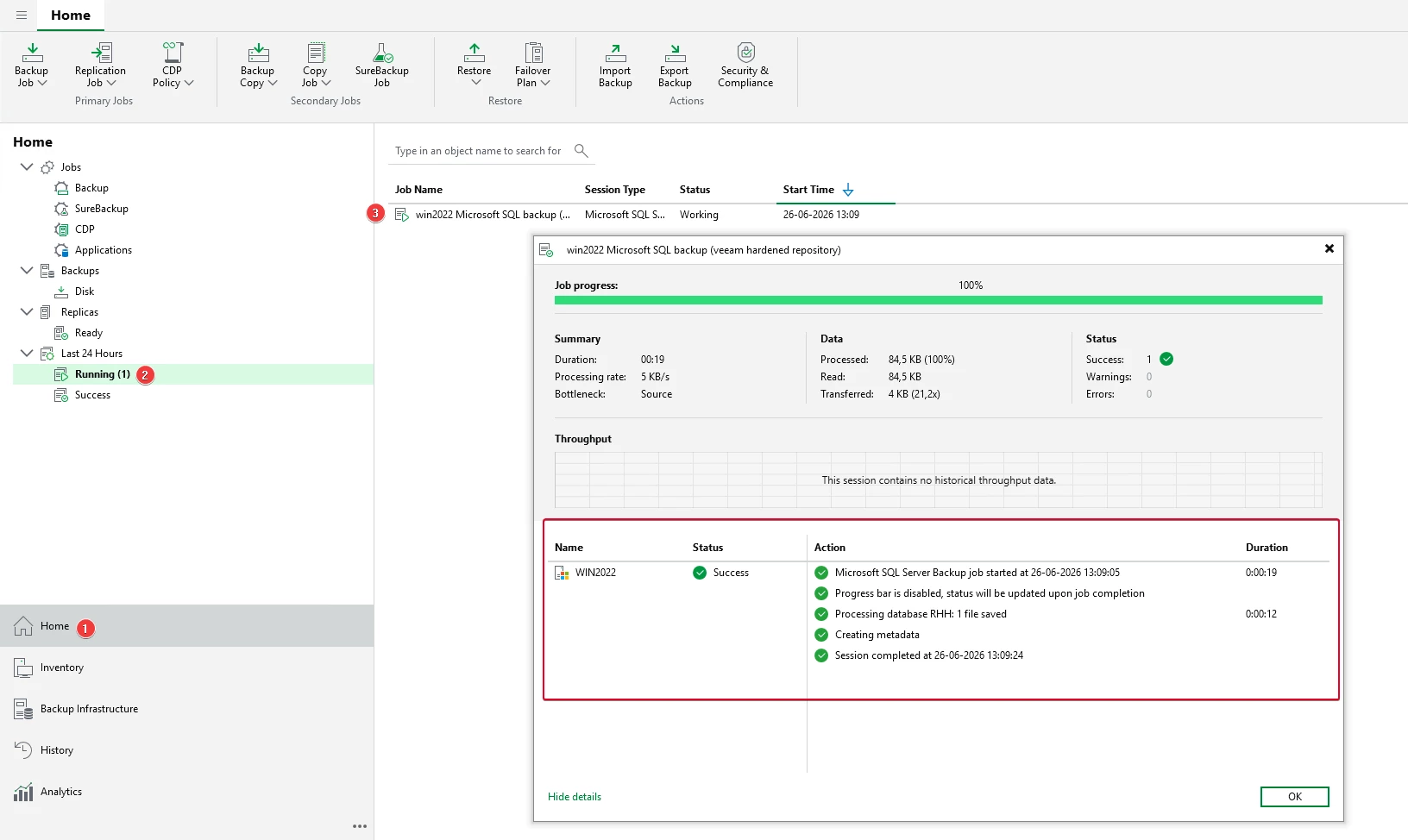
Task: Open the Failover Plan dropdown
Action: [533, 65]
